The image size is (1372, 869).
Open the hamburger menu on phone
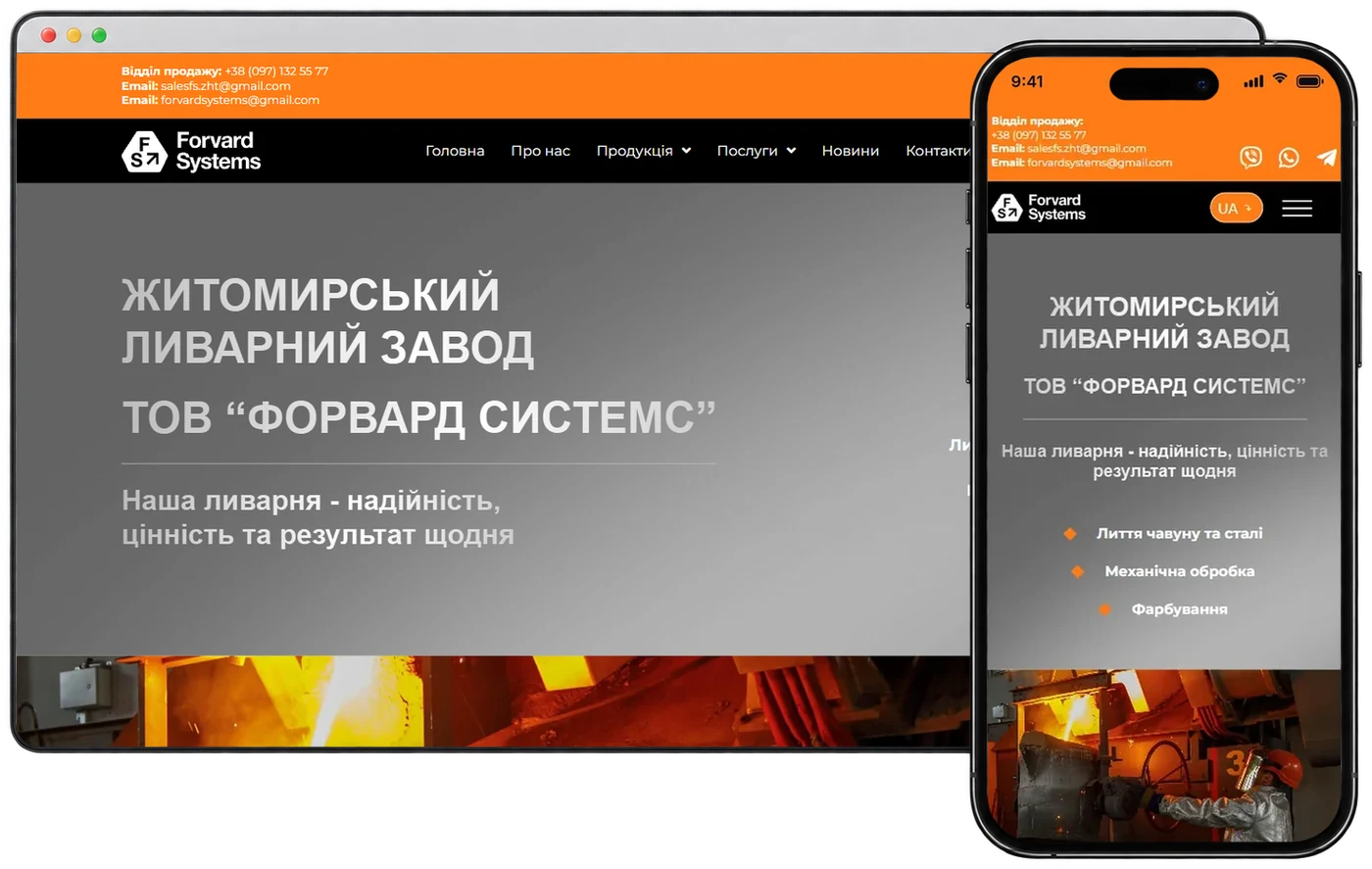click(x=1297, y=208)
